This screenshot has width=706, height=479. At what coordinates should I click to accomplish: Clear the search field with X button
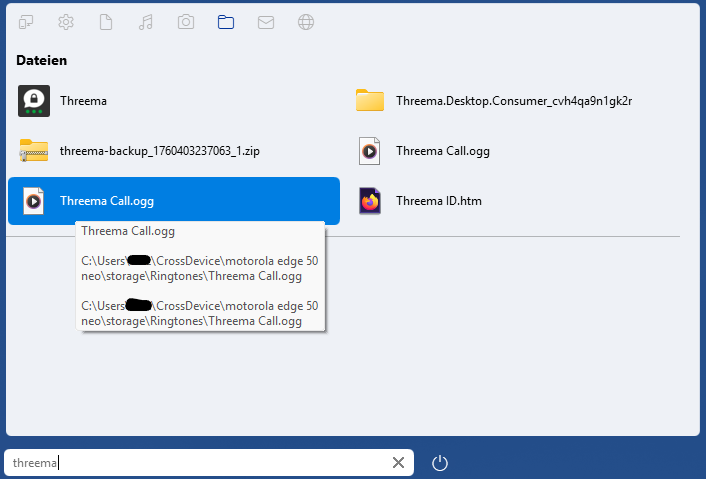398,462
